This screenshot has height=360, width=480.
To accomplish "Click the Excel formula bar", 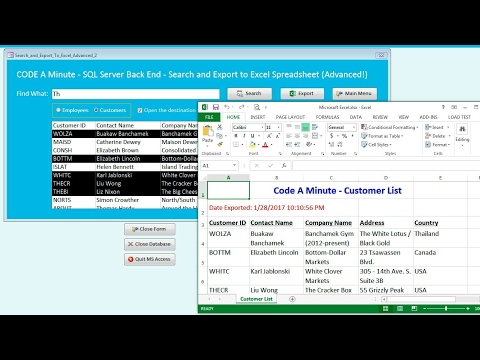I will point(386,165).
